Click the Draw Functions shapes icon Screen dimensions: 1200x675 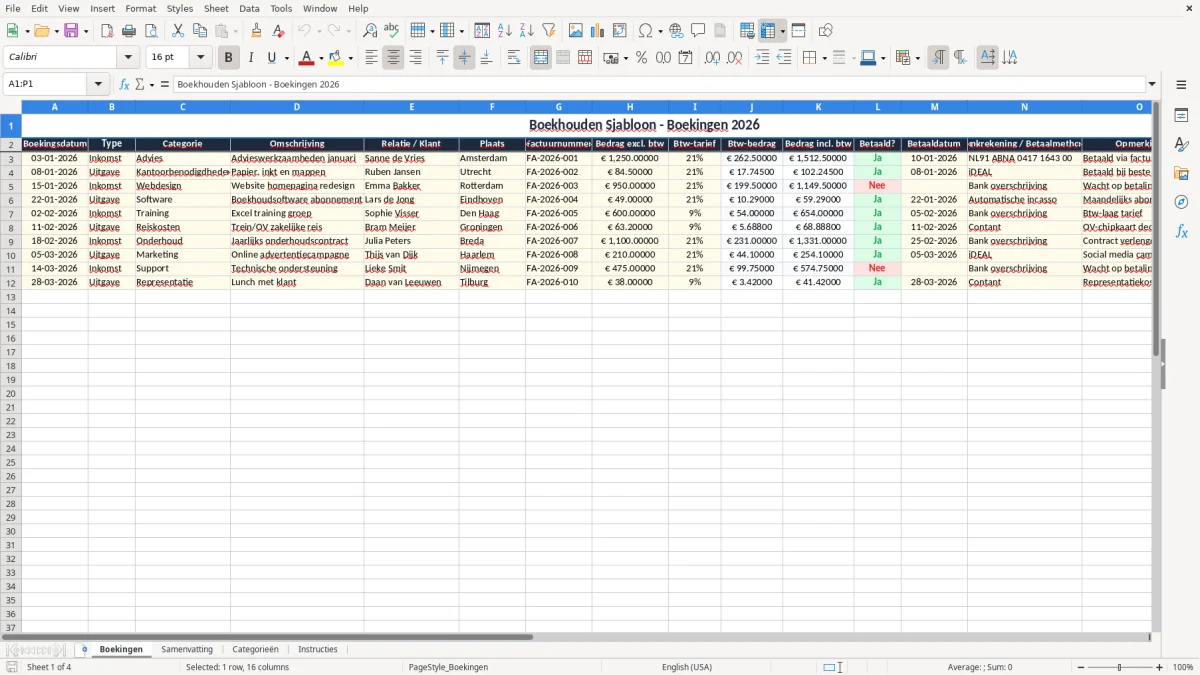click(x=825, y=31)
